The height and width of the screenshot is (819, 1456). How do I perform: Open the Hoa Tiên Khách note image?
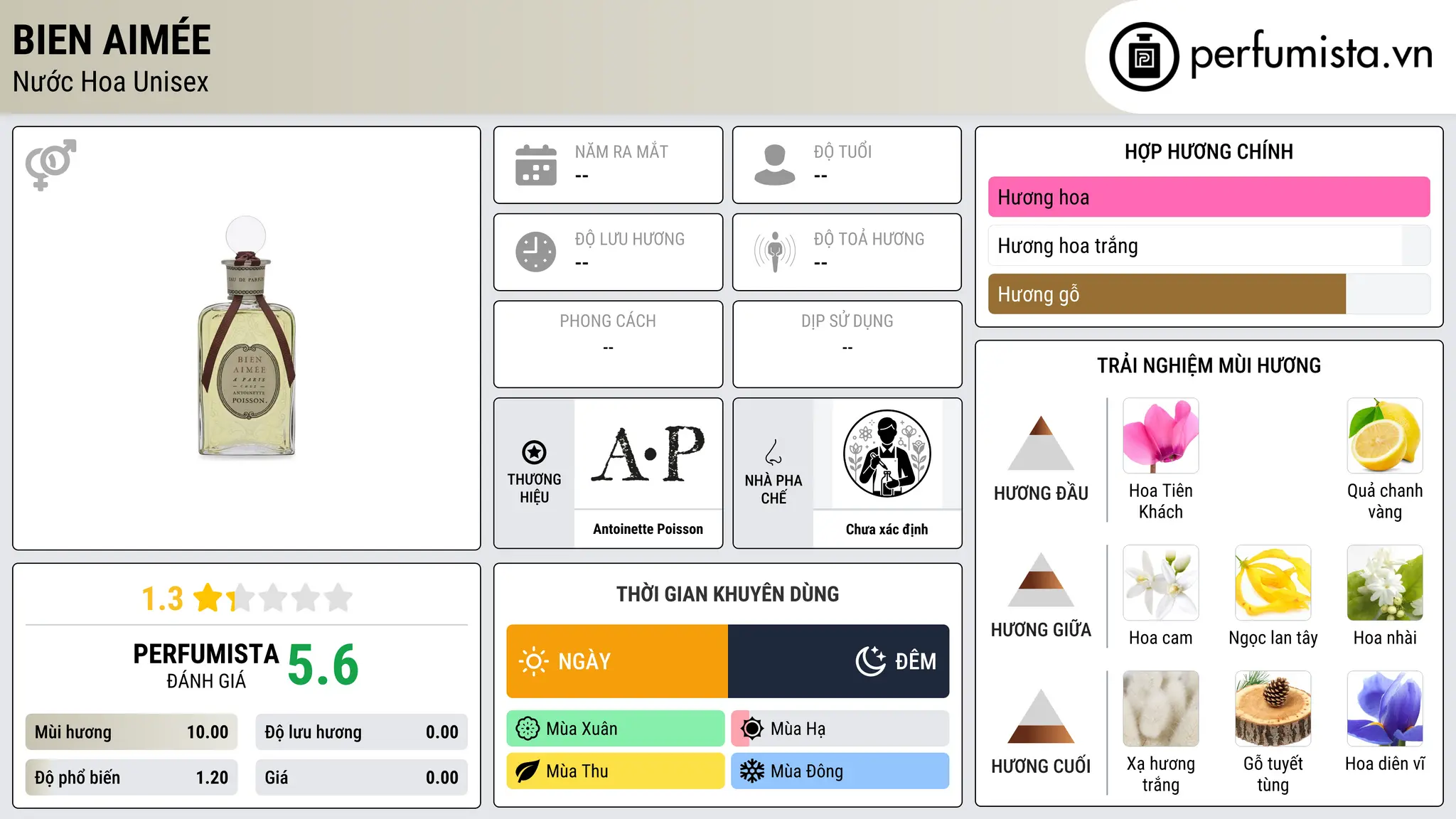coord(1160,436)
